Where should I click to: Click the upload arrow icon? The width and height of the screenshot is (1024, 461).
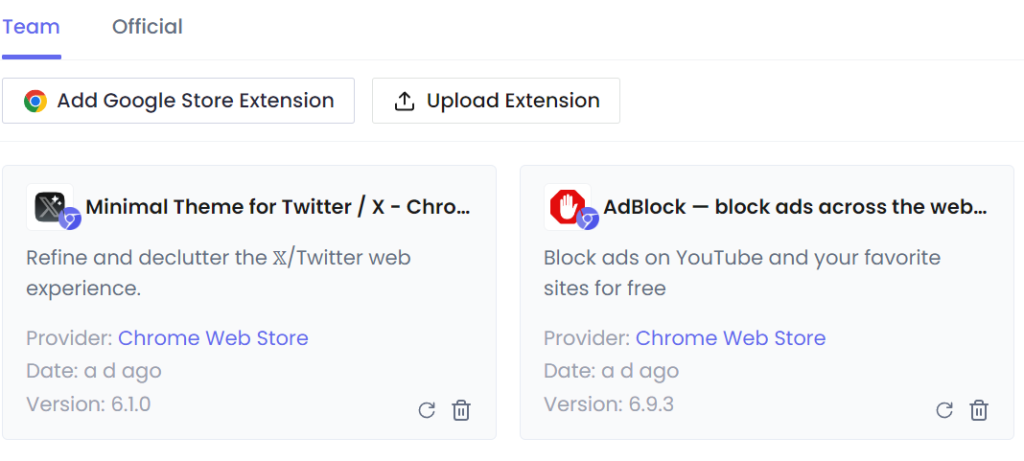tap(405, 101)
